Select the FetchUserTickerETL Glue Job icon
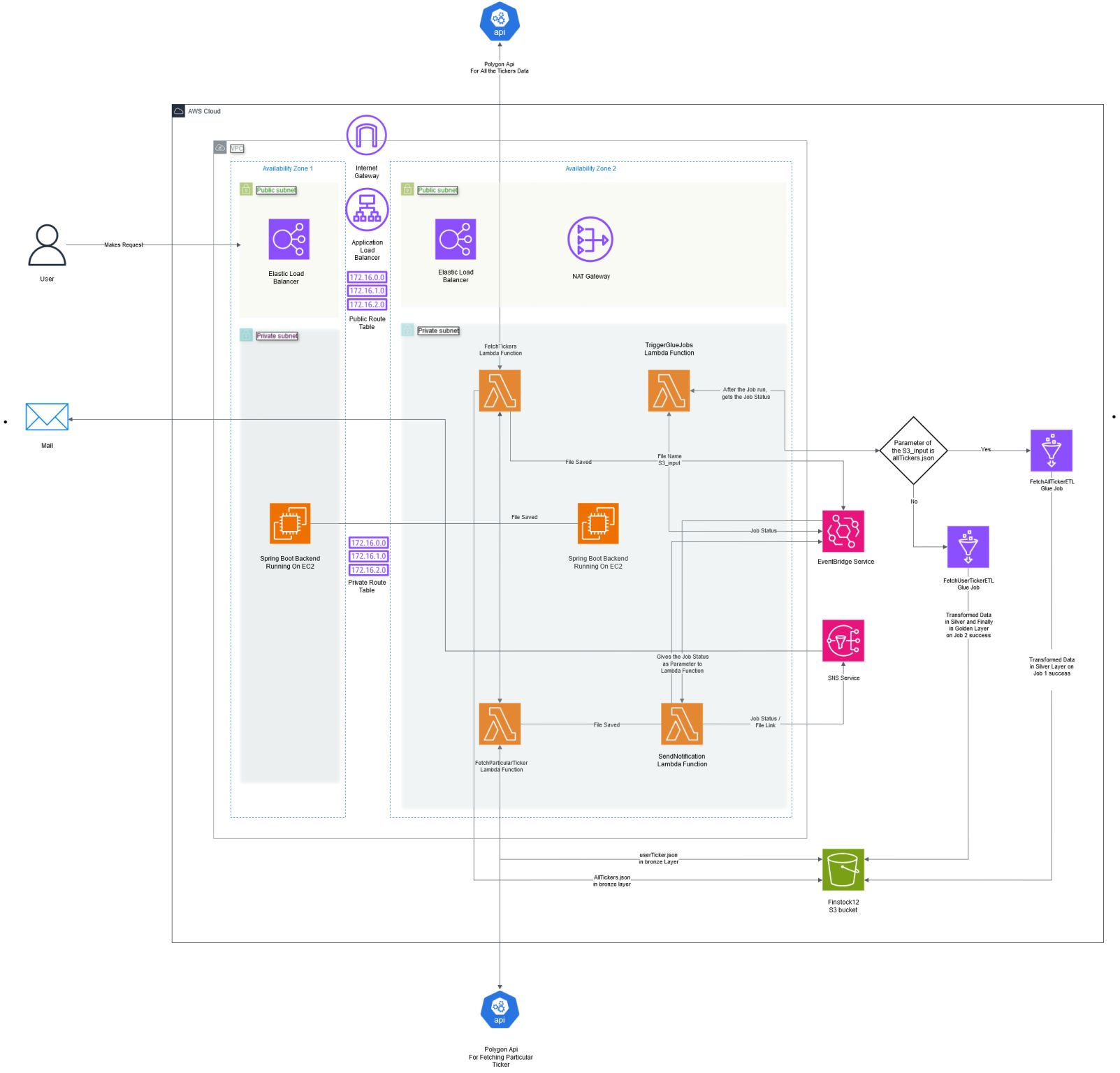The image size is (1120, 1073). tap(968, 547)
